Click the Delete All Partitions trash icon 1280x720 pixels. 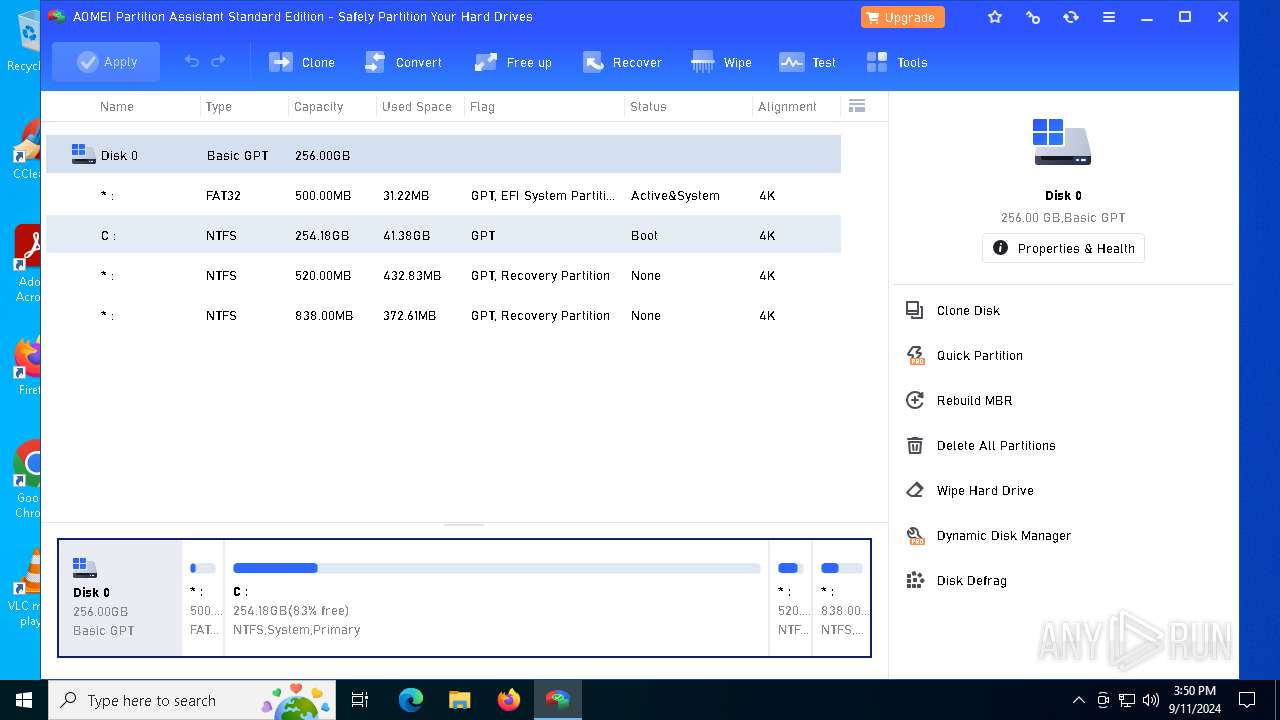tap(914, 445)
